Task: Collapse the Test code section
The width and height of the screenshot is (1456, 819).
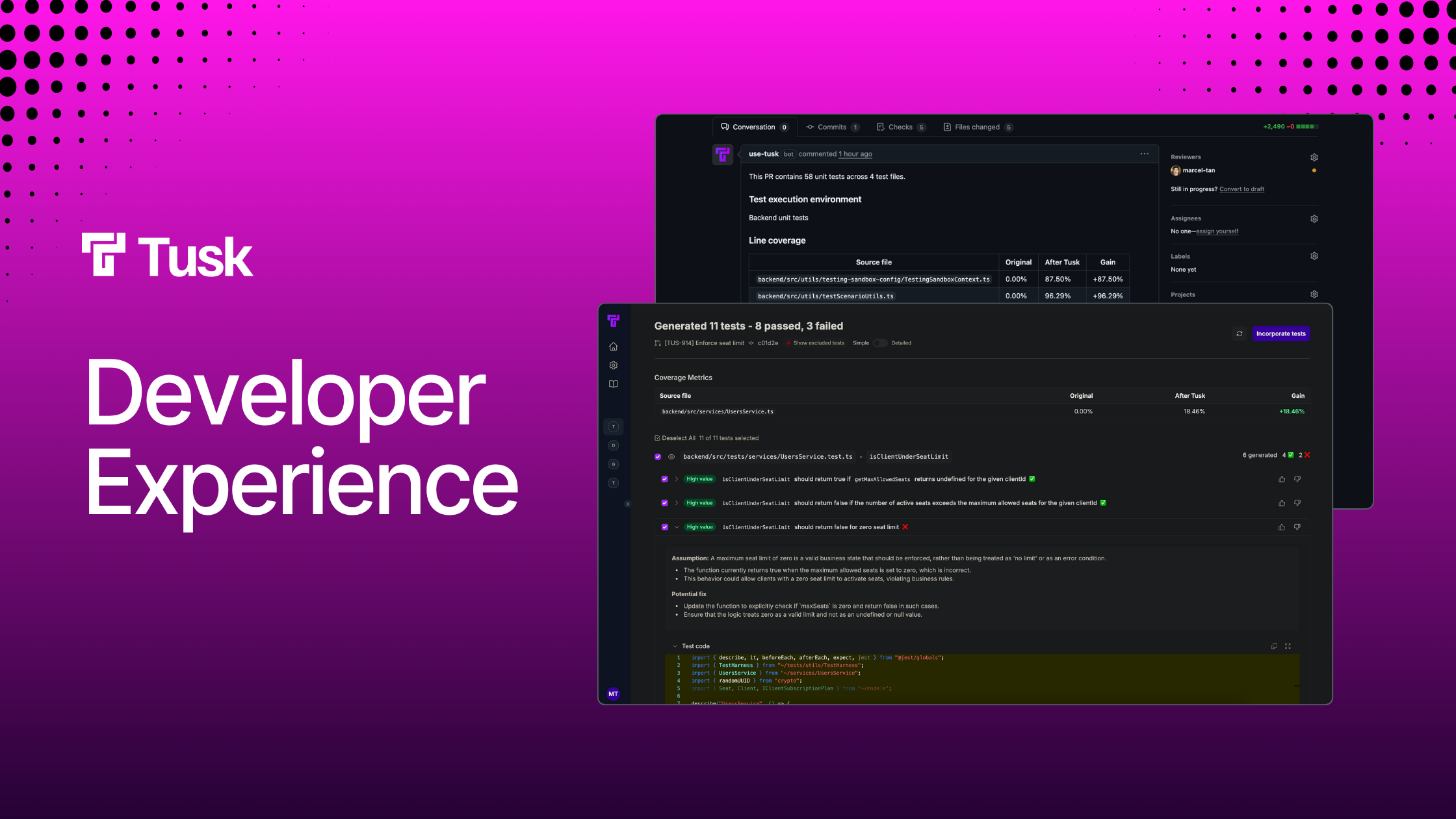Action: click(x=675, y=646)
